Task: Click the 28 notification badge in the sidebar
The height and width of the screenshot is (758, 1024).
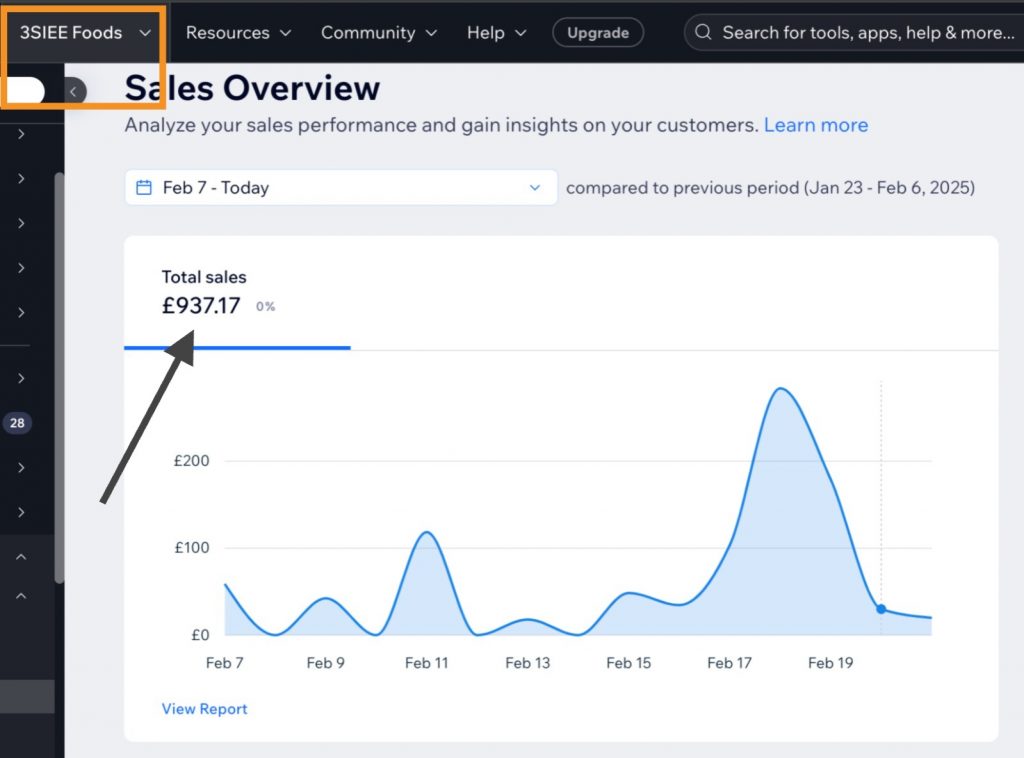Action: coord(17,423)
